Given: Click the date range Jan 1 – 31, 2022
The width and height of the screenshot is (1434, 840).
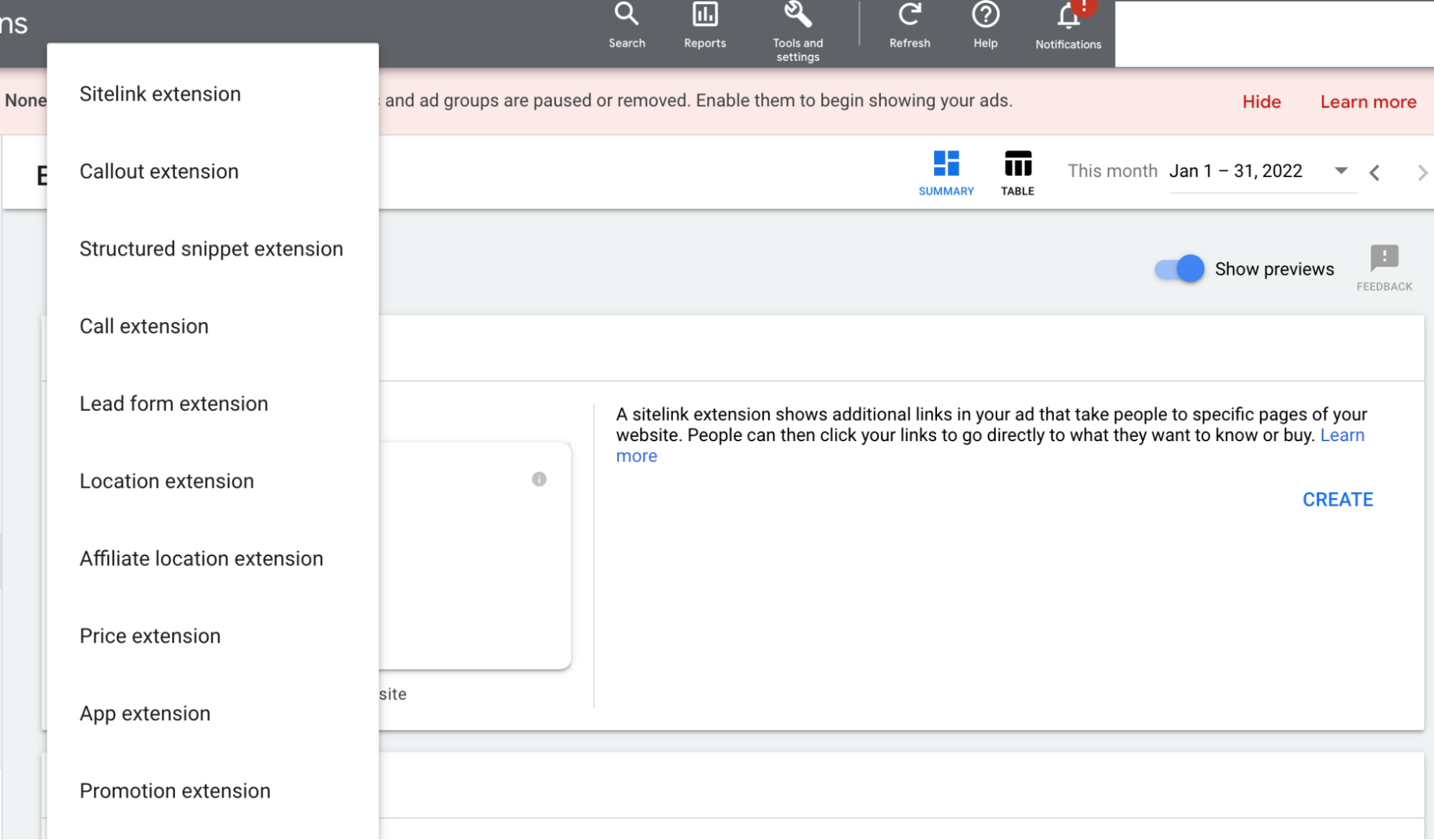Looking at the screenshot, I should pyautogui.click(x=1235, y=171).
